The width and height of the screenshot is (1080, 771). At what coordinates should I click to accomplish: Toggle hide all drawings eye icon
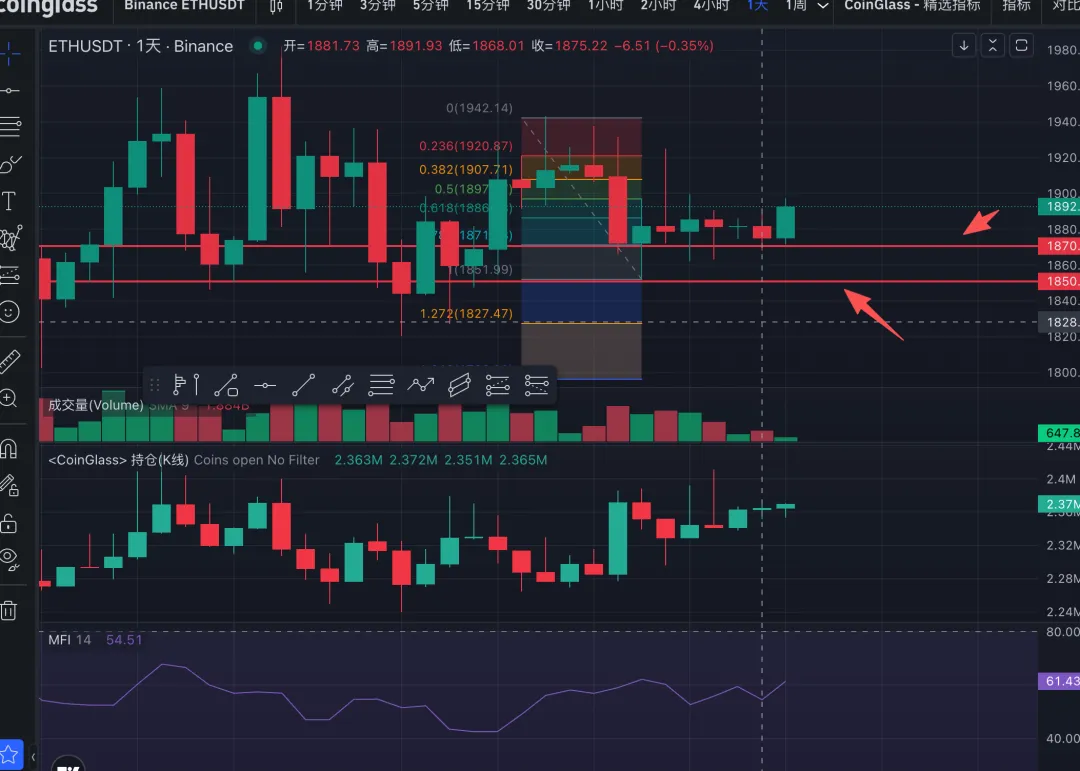click(x=9, y=559)
